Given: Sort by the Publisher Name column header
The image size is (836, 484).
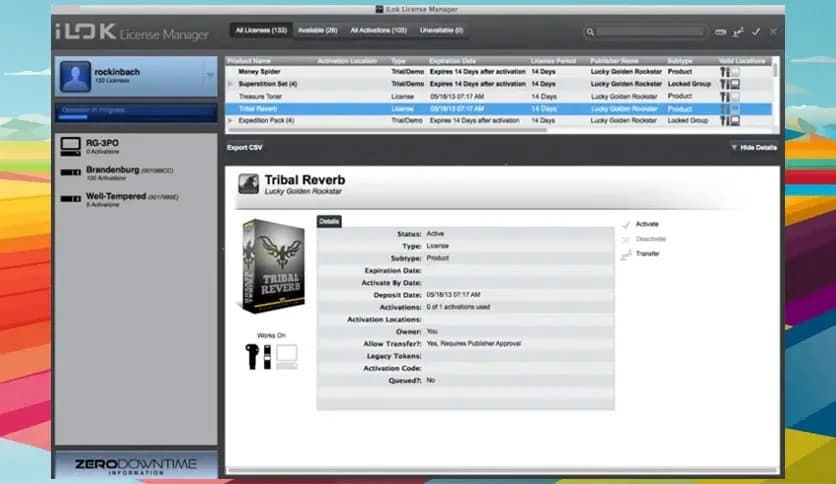Looking at the screenshot, I should click(x=614, y=61).
